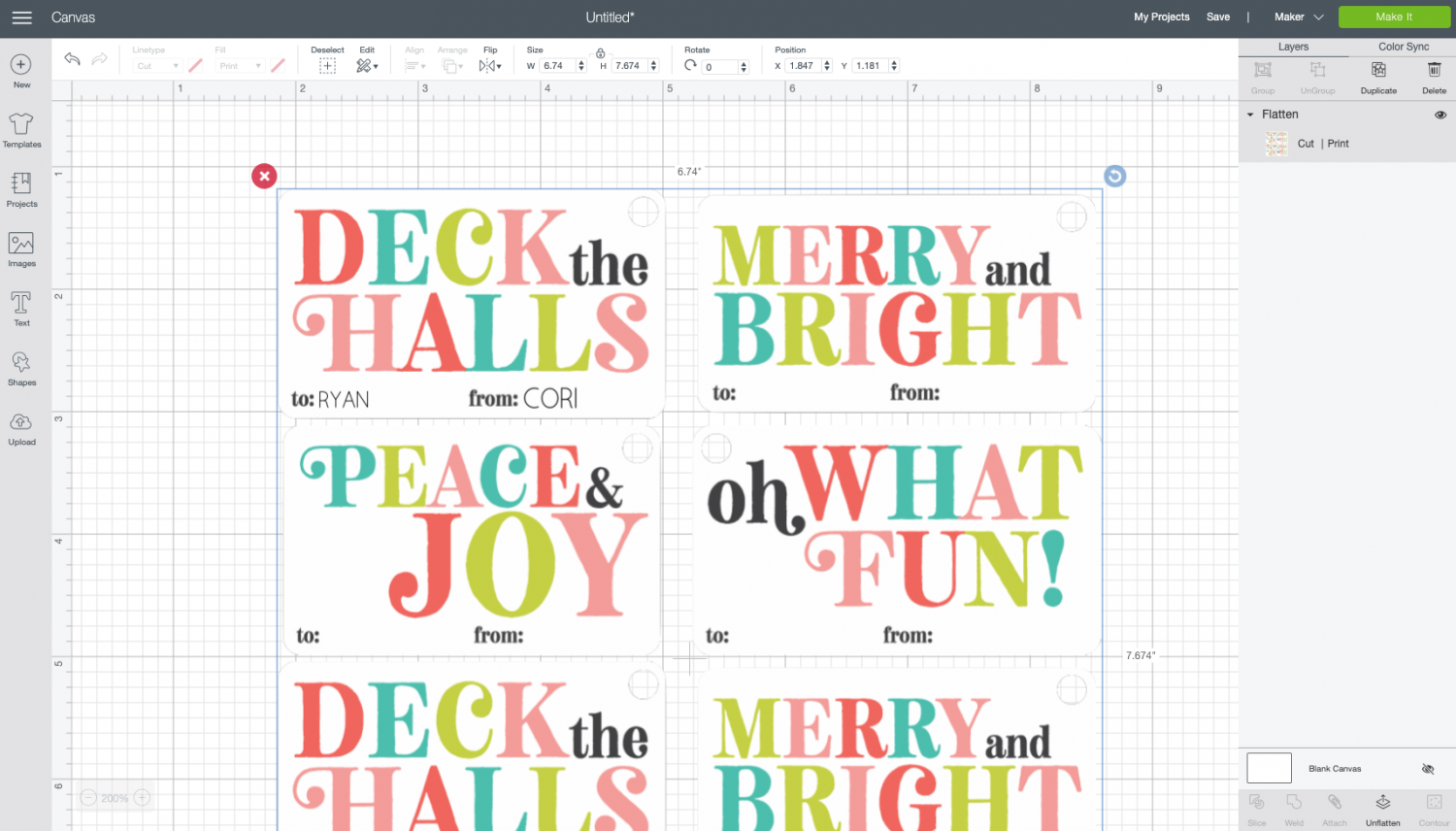Click the linetype color swatch
This screenshot has width=1456, height=831.
pos(195,66)
